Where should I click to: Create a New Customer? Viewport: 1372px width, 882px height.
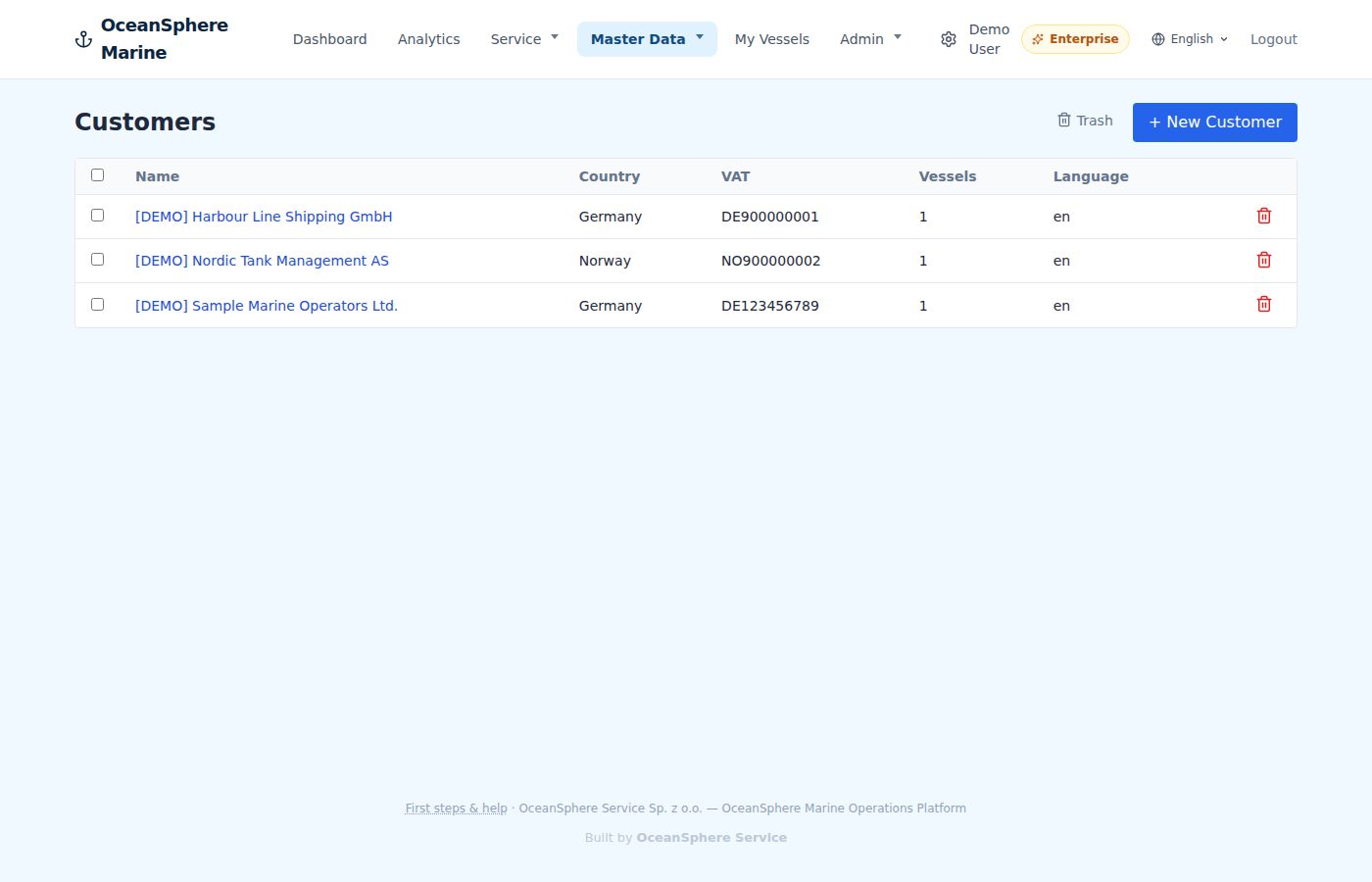(1215, 122)
